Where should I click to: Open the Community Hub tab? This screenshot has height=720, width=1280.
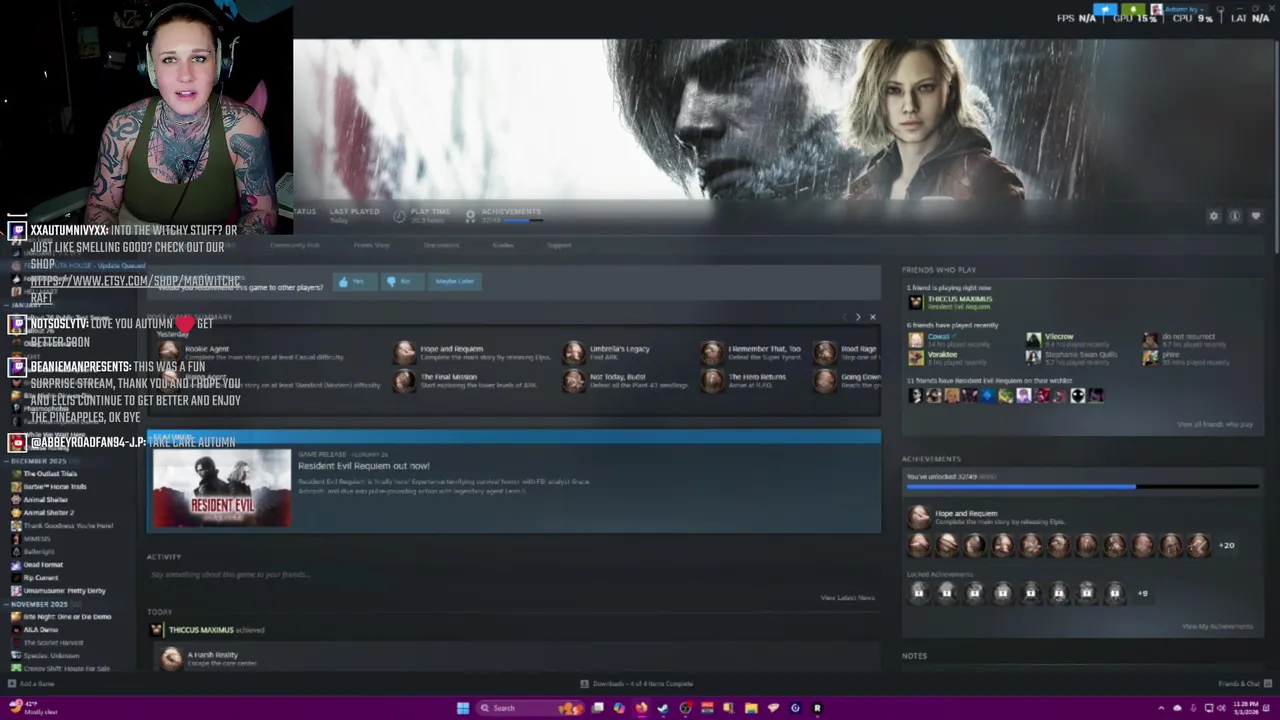295,245
